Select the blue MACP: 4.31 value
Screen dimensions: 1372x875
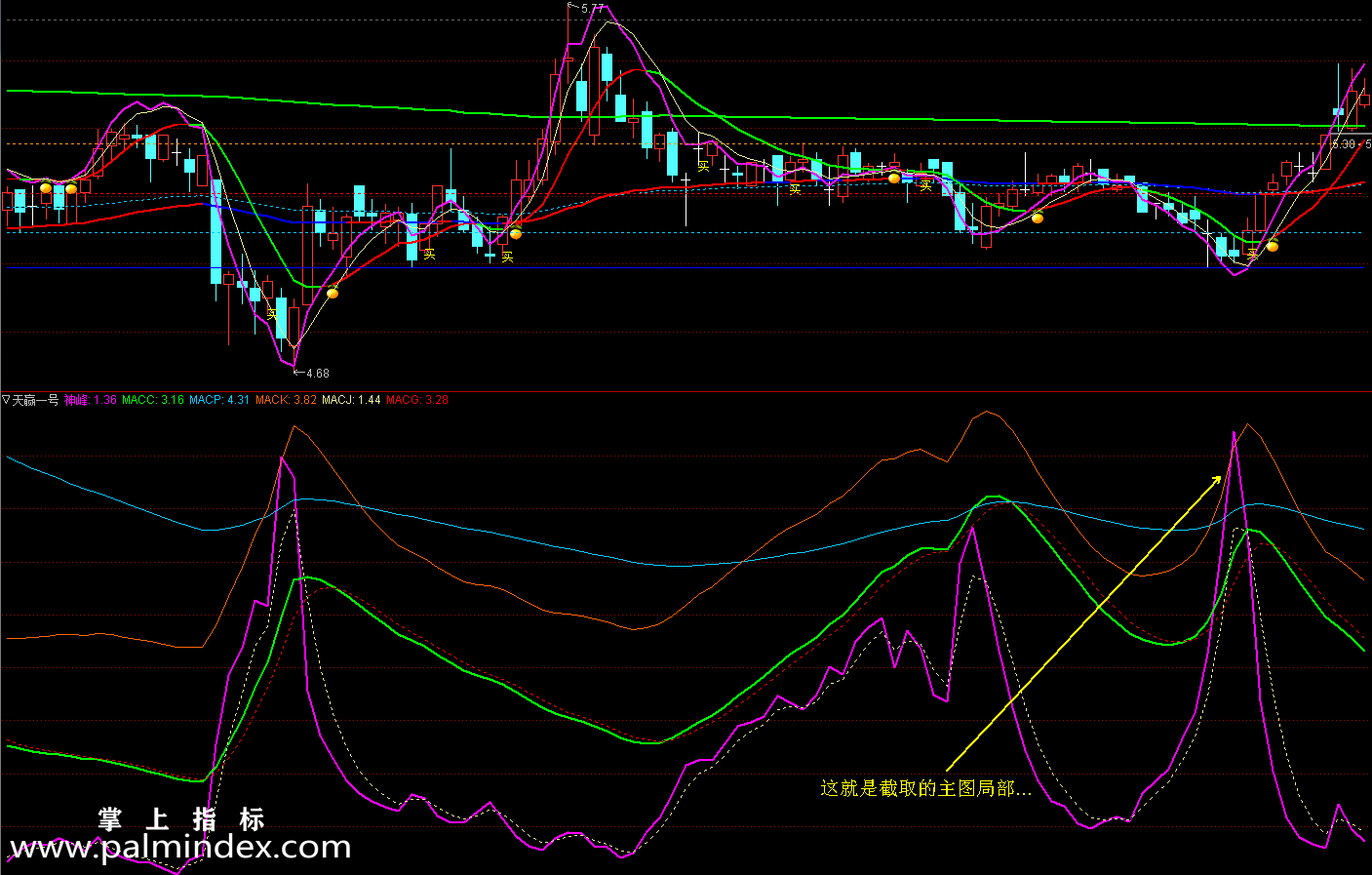point(219,400)
